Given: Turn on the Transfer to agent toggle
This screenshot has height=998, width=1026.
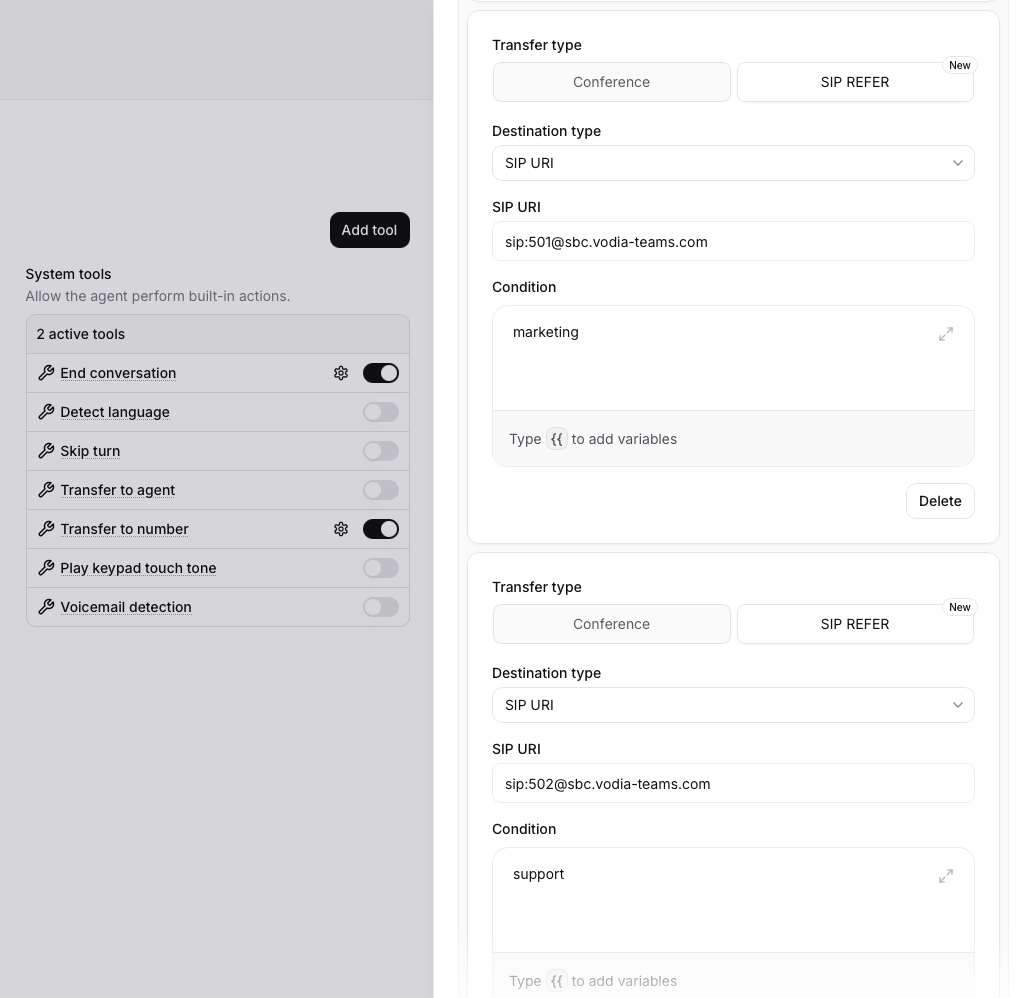Looking at the screenshot, I should (x=380, y=490).
